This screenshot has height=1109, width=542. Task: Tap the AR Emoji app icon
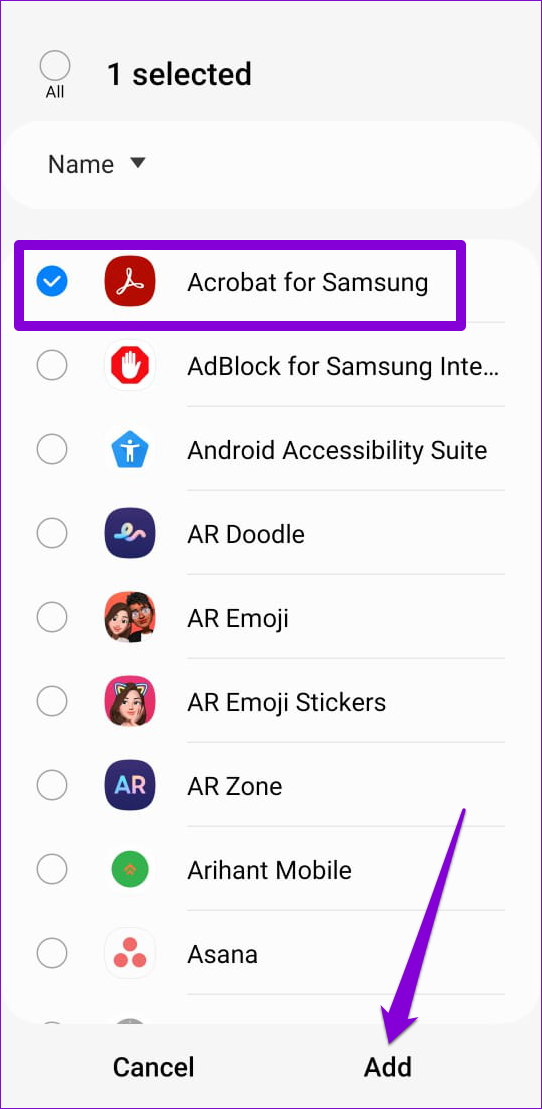(129, 617)
